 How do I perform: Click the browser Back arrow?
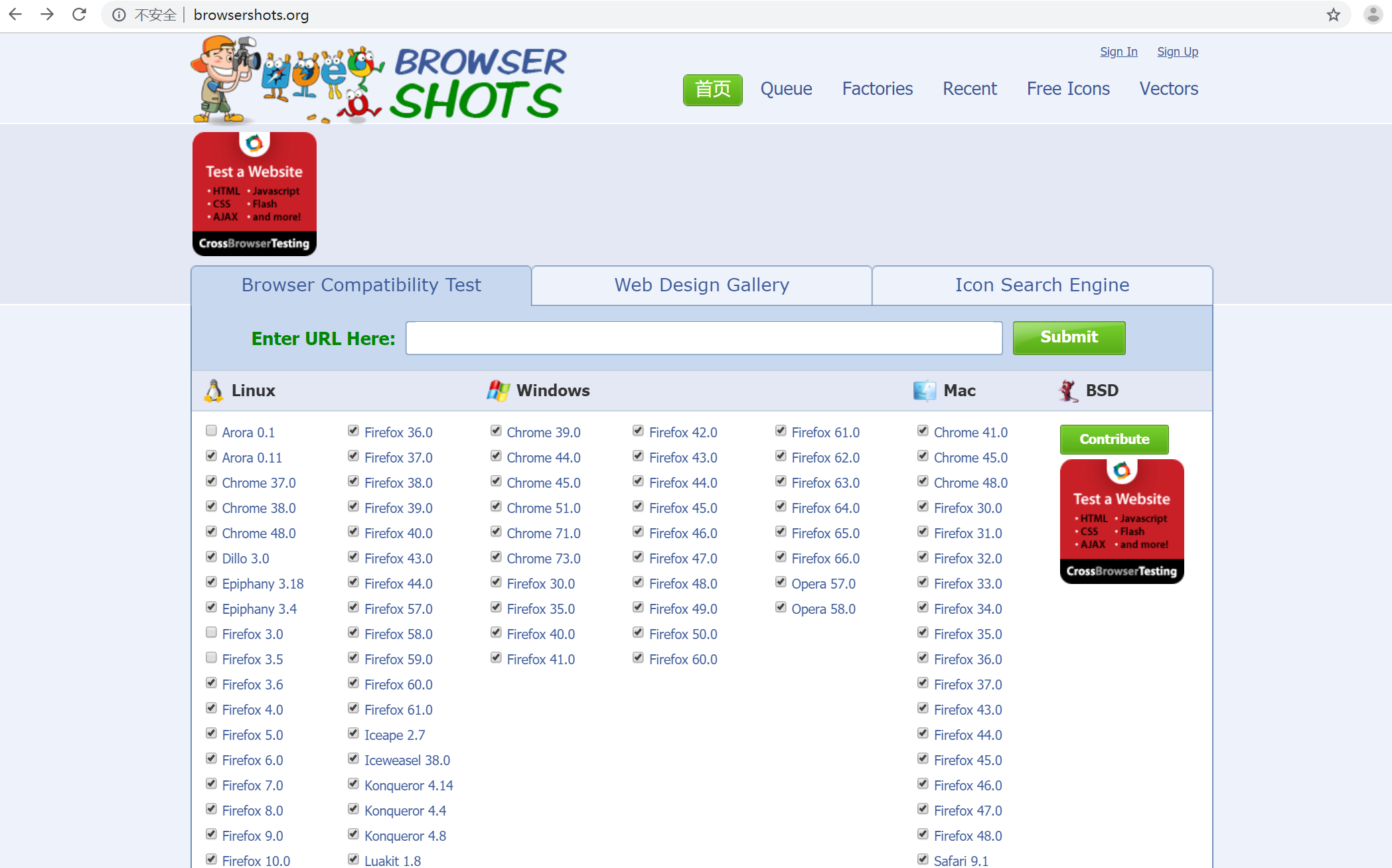(x=15, y=15)
